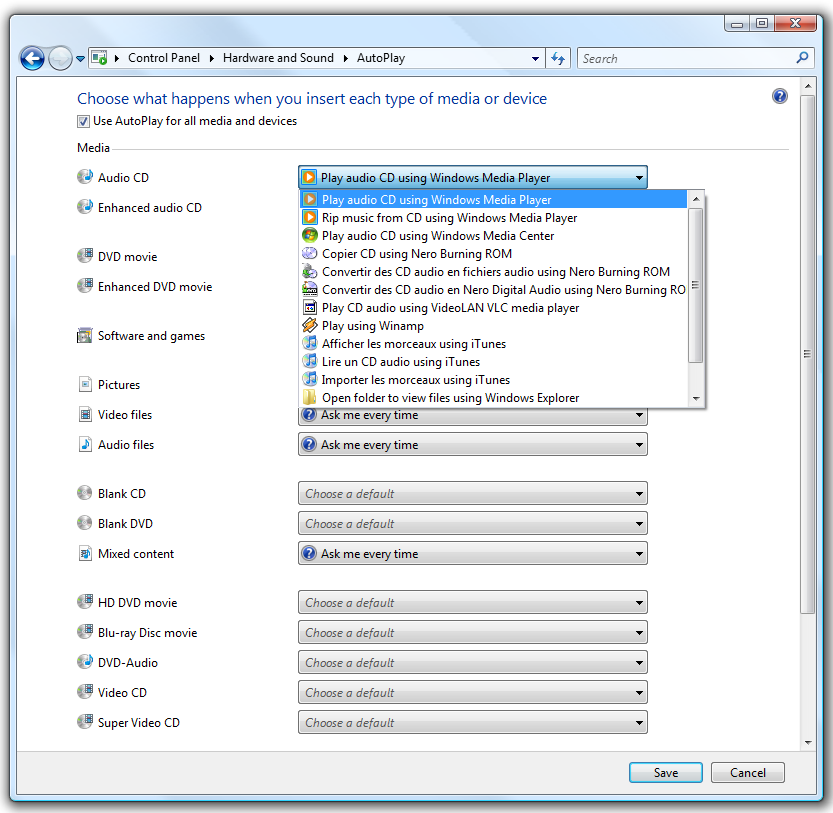Click the Blu-ray Disc movie icon
This screenshot has height=813, width=833.
click(x=85, y=632)
